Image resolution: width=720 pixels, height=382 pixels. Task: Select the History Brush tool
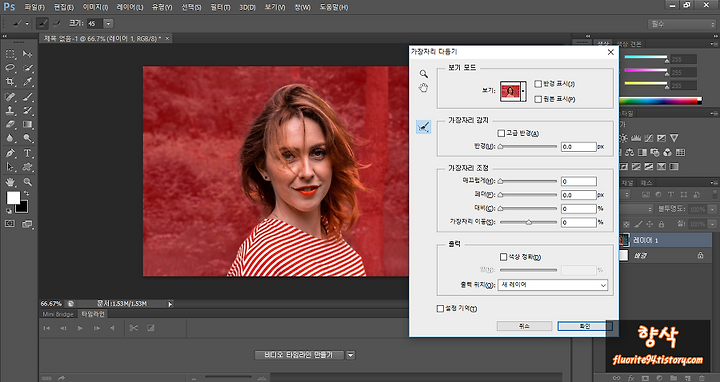pos(28,111)
